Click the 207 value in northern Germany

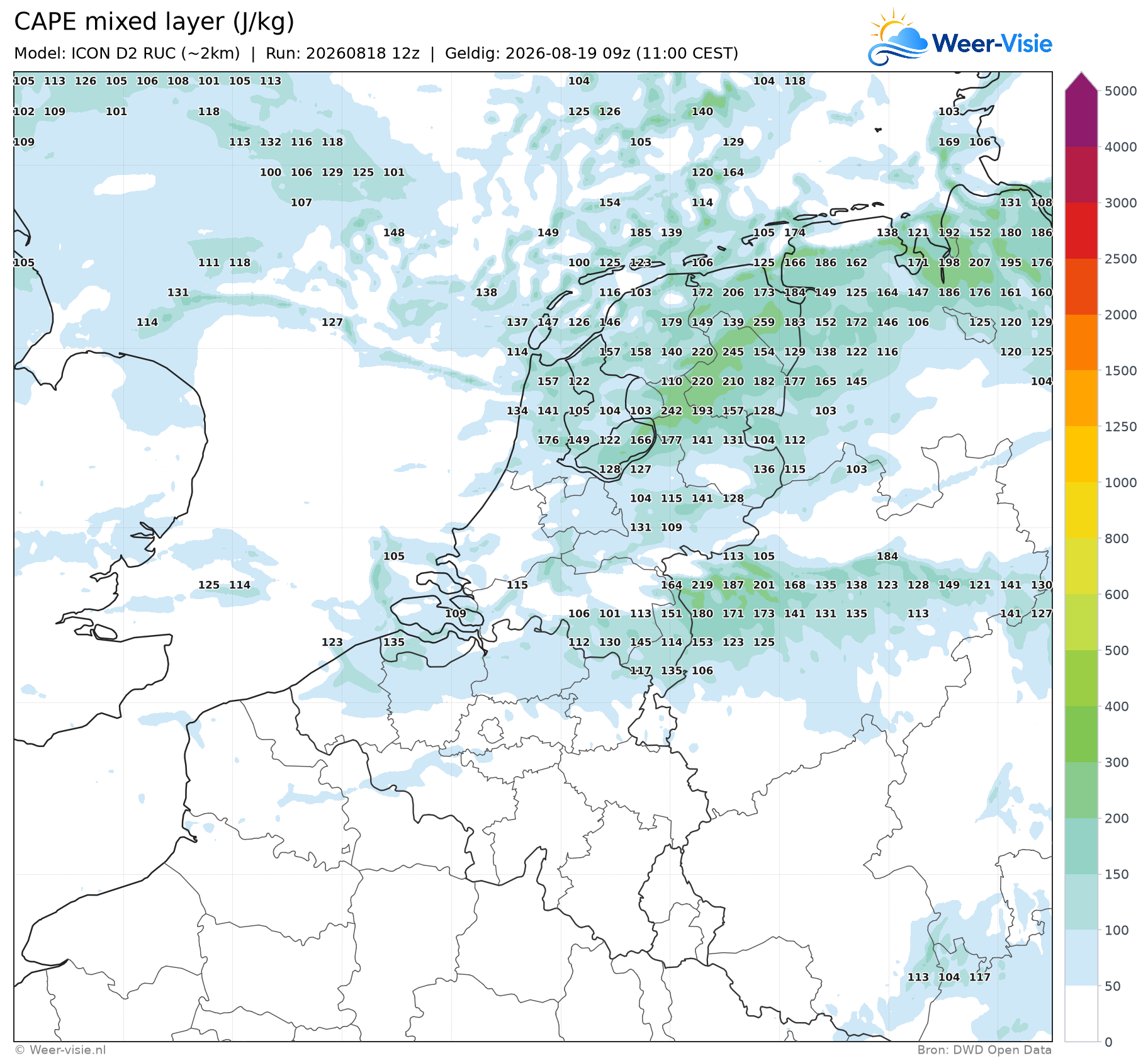point(980,262)
